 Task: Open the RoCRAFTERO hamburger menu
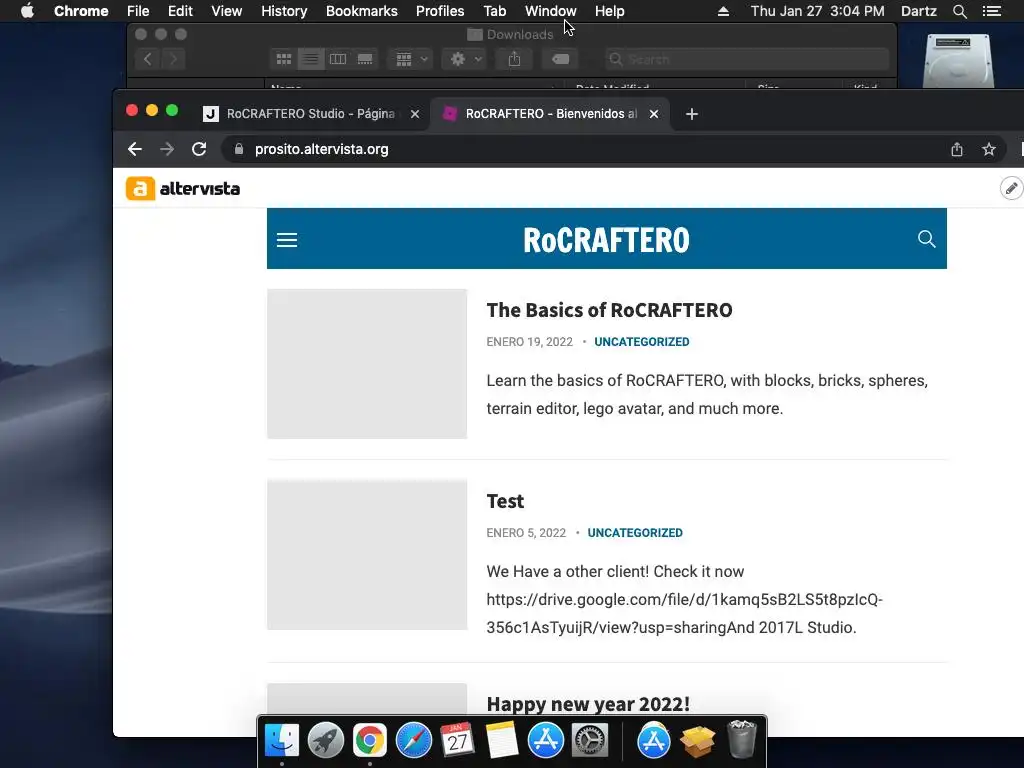click(287, 240)
